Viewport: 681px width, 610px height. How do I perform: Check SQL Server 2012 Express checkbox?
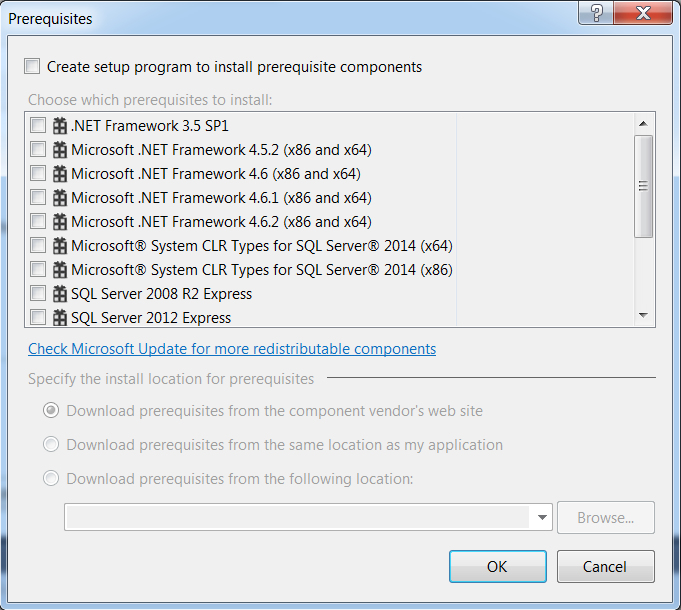click(x=38, y=317)
